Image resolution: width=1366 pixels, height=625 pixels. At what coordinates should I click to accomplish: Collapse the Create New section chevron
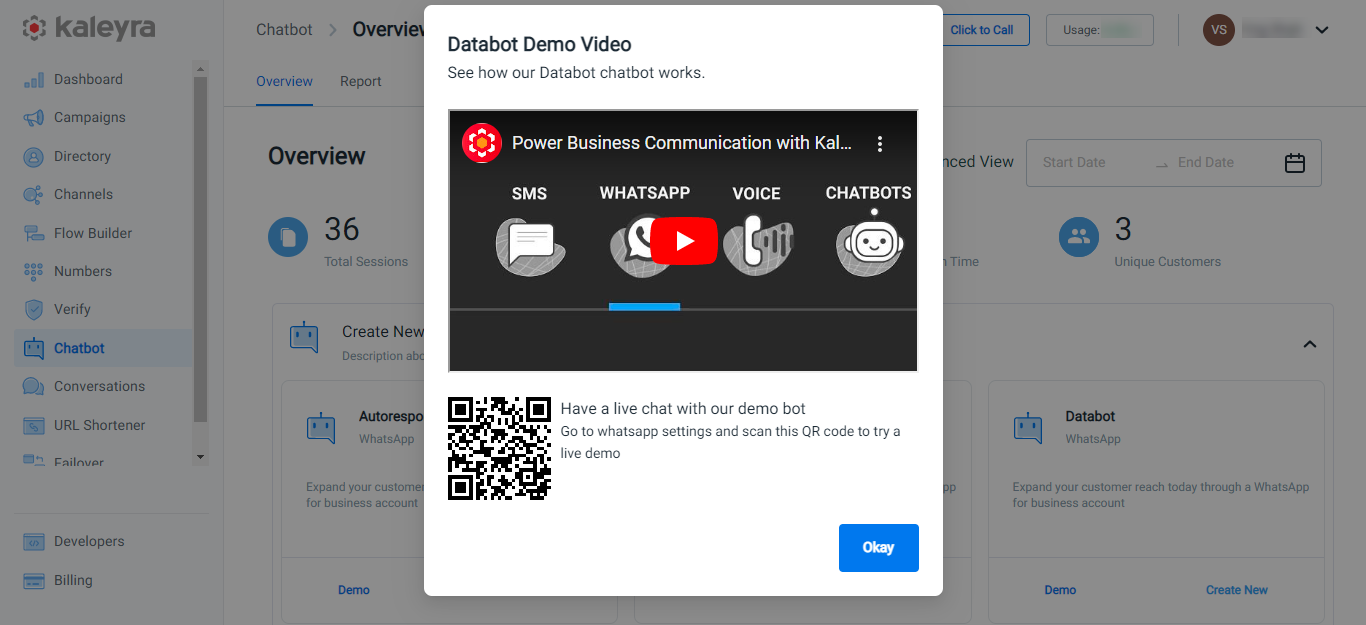click(x=1310, y=344)
